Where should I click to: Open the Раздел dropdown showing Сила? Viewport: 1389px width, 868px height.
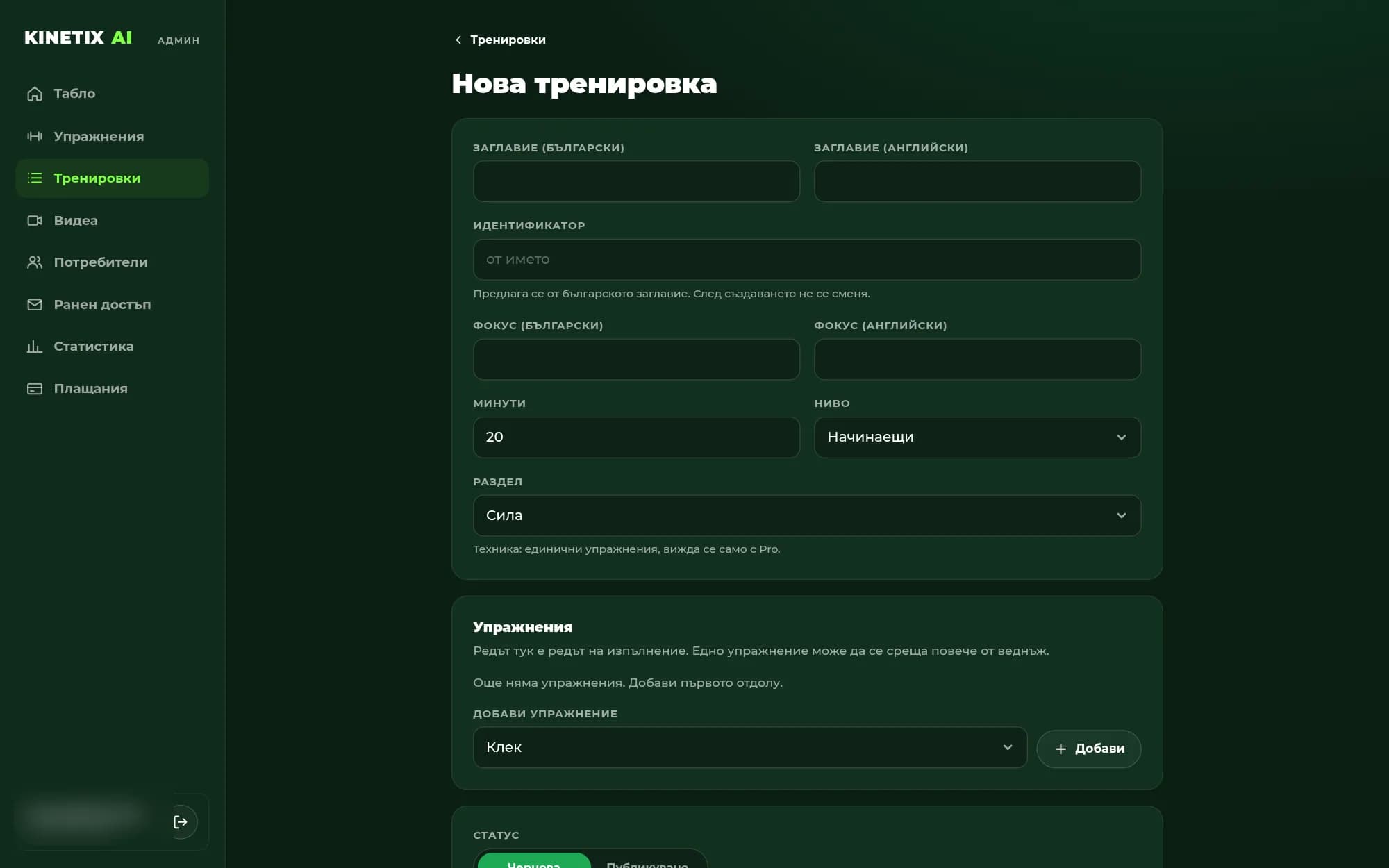click(x=807, y=515)
